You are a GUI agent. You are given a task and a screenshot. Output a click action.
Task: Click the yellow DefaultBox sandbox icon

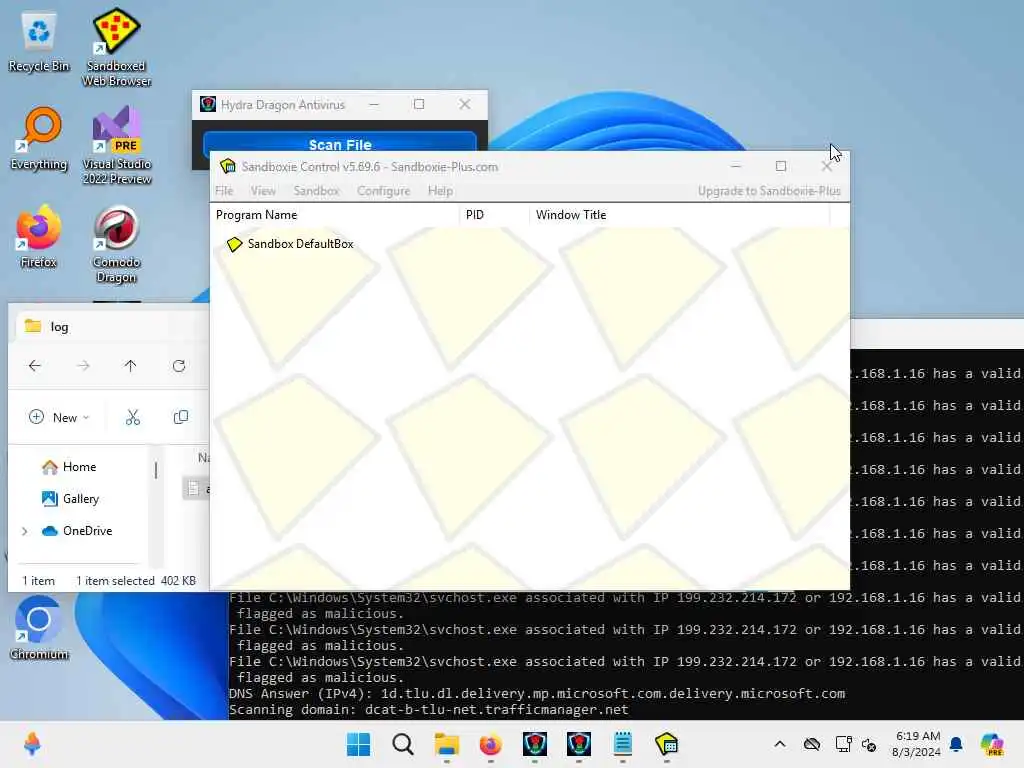pyautogui.click(x=234, y=244)
